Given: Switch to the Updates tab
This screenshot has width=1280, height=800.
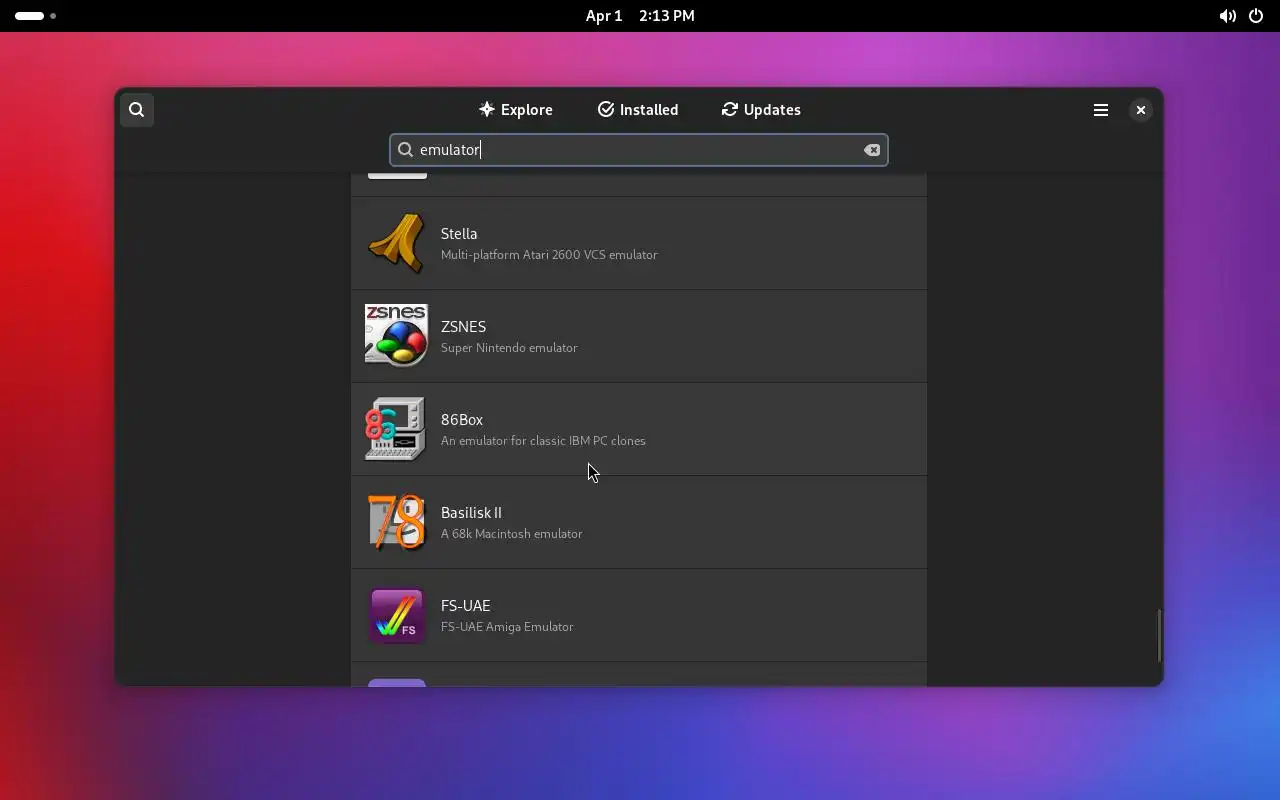Looking at the screenshot, I should tap(761, 110).
